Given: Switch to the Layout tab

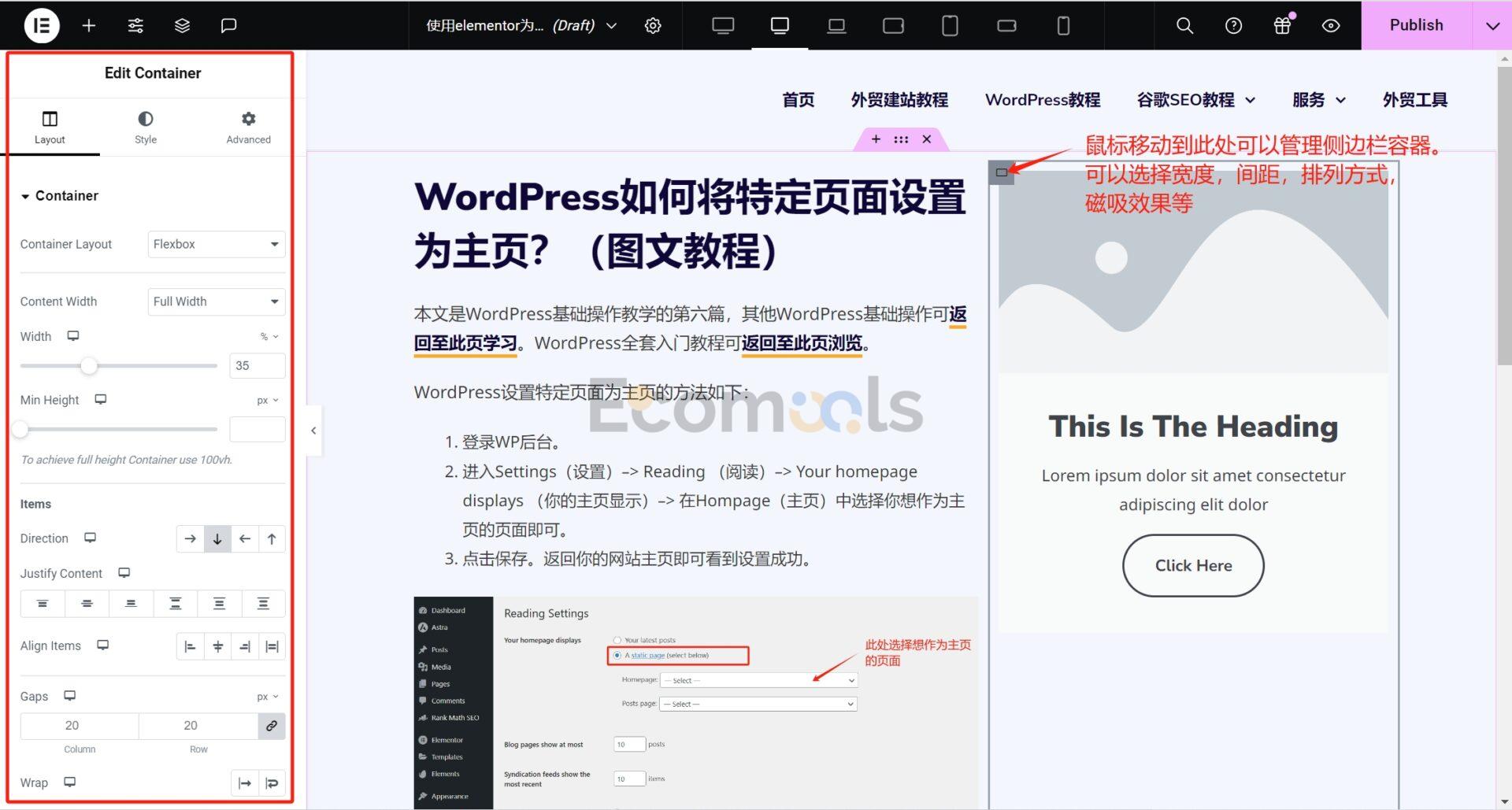Looking at the screenshot, I should coord(50,127).
